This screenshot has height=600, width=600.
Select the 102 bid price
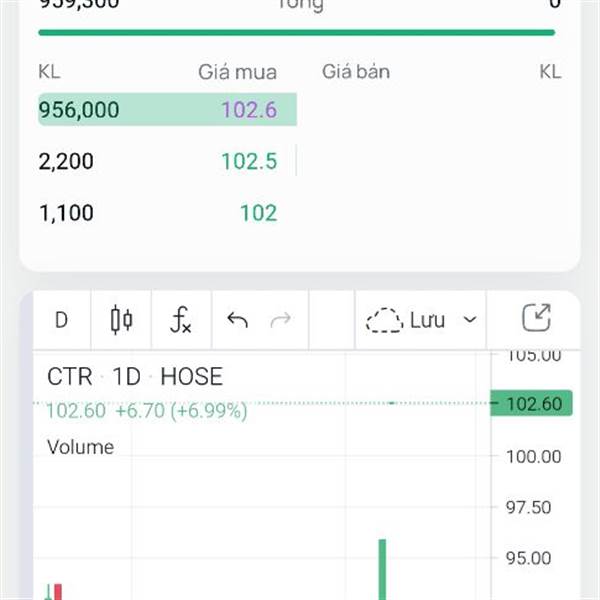258,213
